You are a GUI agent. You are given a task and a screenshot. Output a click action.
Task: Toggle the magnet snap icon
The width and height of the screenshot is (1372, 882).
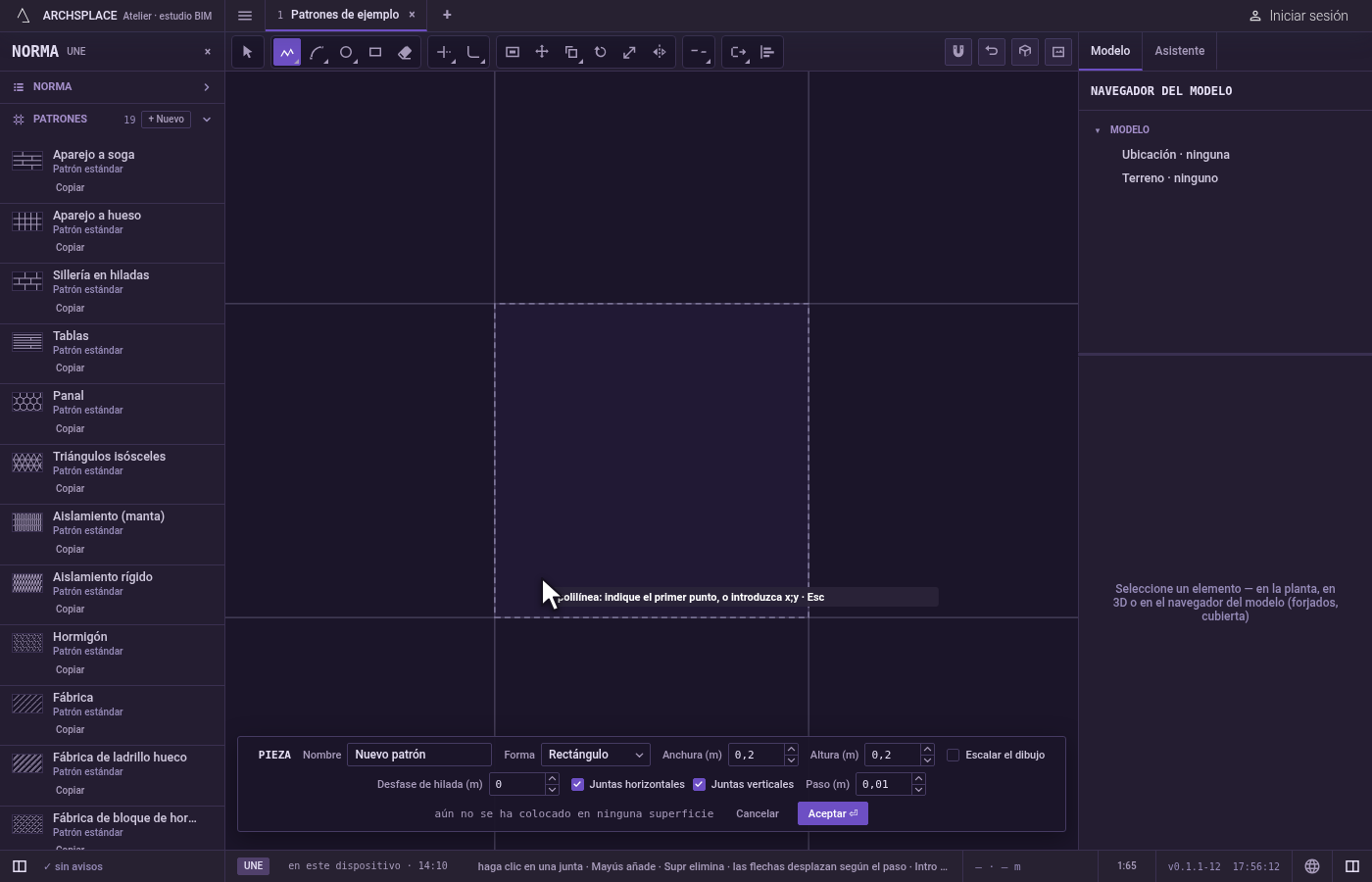(958, 52)
